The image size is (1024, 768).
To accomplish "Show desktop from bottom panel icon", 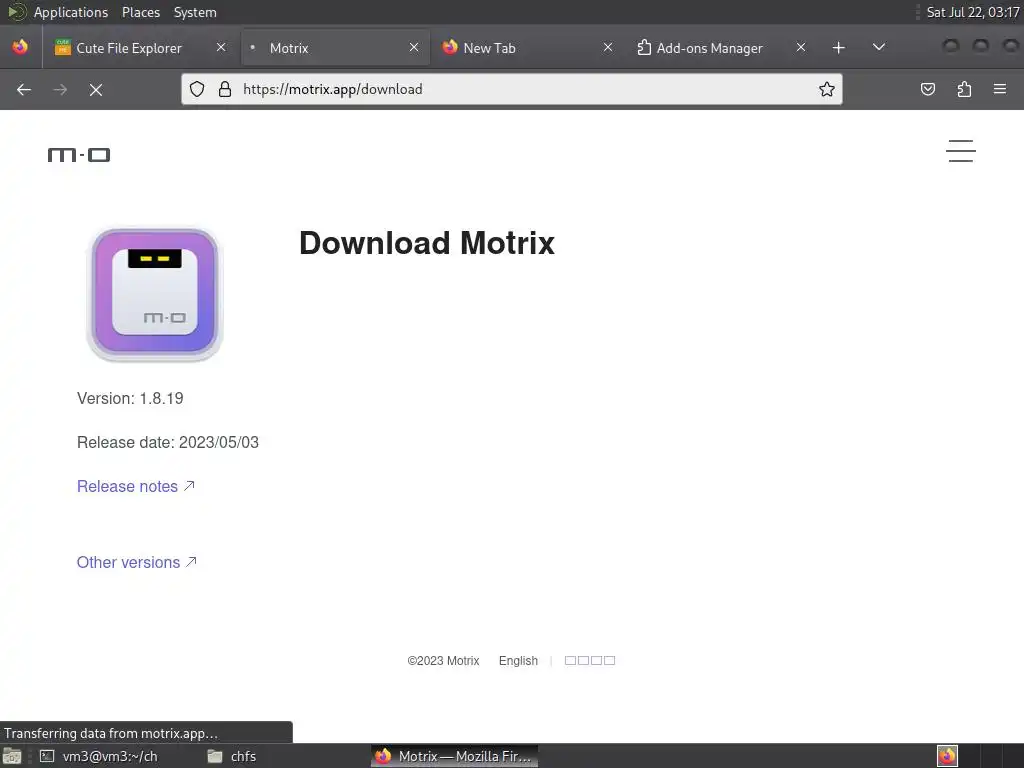I will (x=12, y=756).
